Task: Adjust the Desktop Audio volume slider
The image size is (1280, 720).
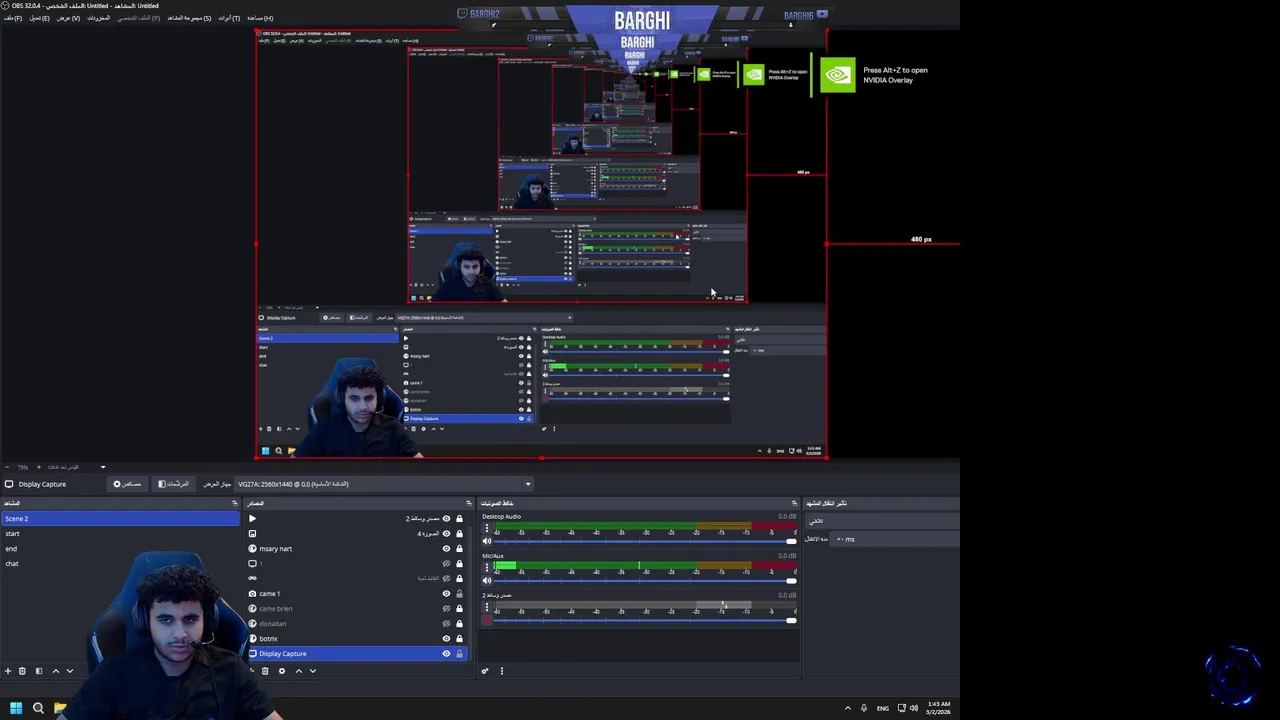Action: 645,541
